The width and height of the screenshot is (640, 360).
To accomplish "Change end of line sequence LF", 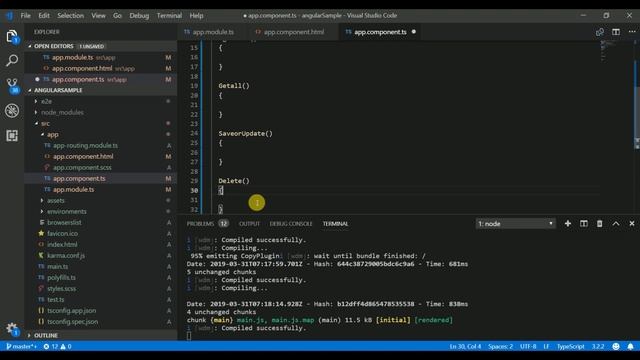I will (x=546, y=347).
